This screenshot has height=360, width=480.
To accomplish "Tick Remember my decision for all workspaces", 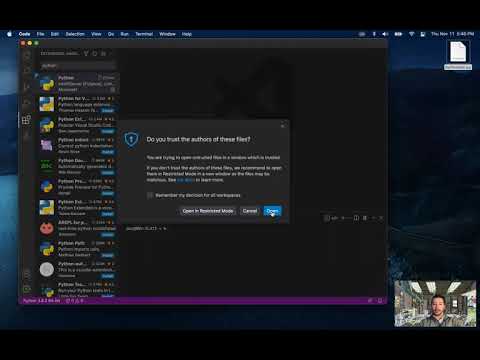I will 150,195.
